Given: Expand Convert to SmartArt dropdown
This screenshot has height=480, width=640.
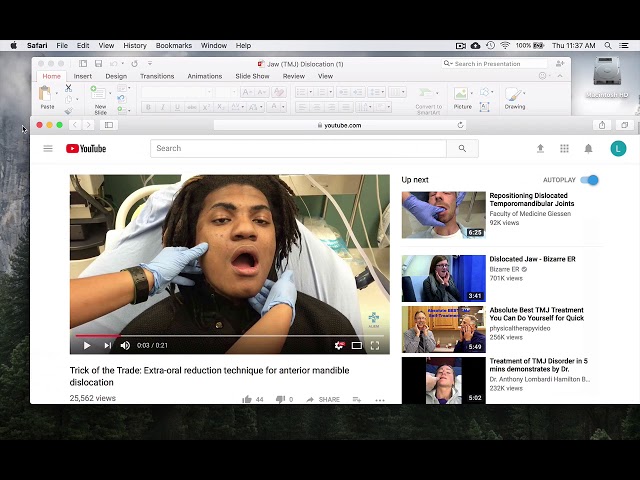Looking at the screenshot, I should tap(437, 93).
